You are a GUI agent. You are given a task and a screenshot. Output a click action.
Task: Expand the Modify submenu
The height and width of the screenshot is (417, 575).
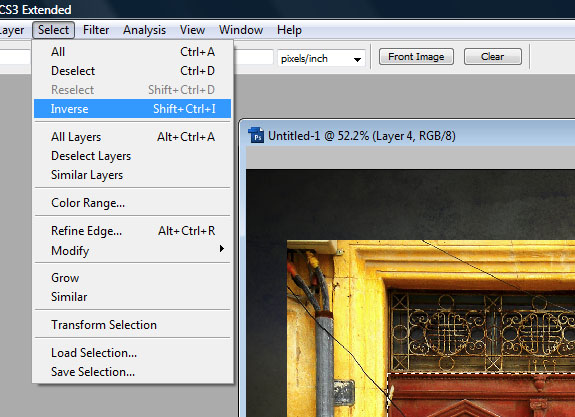[x=132, y=250]
